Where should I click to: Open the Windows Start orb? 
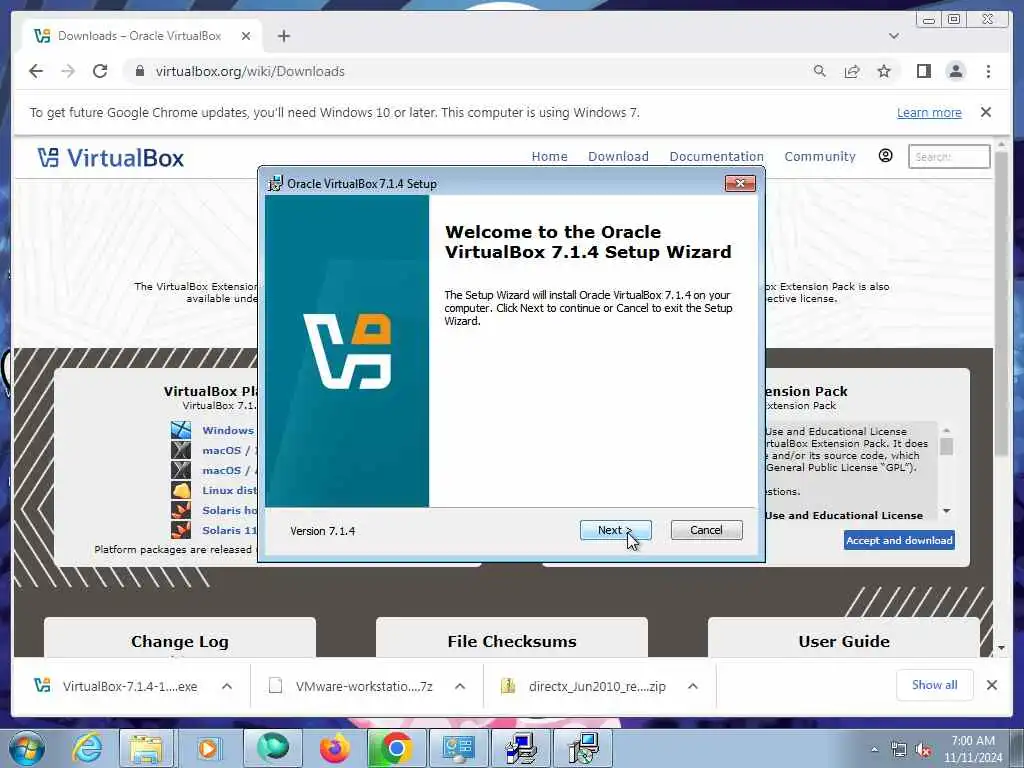27,748
